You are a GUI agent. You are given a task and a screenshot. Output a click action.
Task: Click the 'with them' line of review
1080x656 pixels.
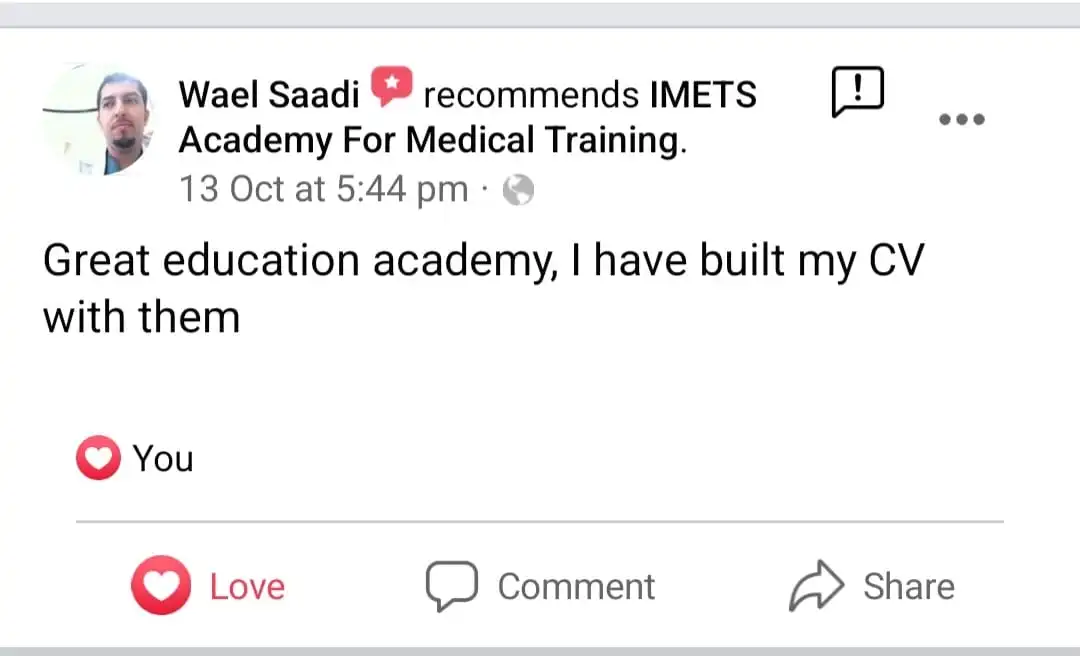tap(141, 318)
